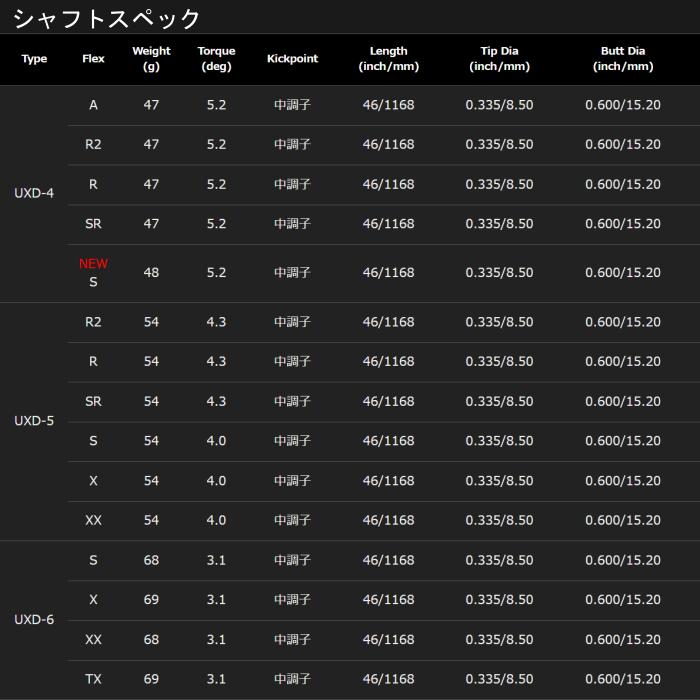Select the UXD-6 type cell

pos(34,619)
